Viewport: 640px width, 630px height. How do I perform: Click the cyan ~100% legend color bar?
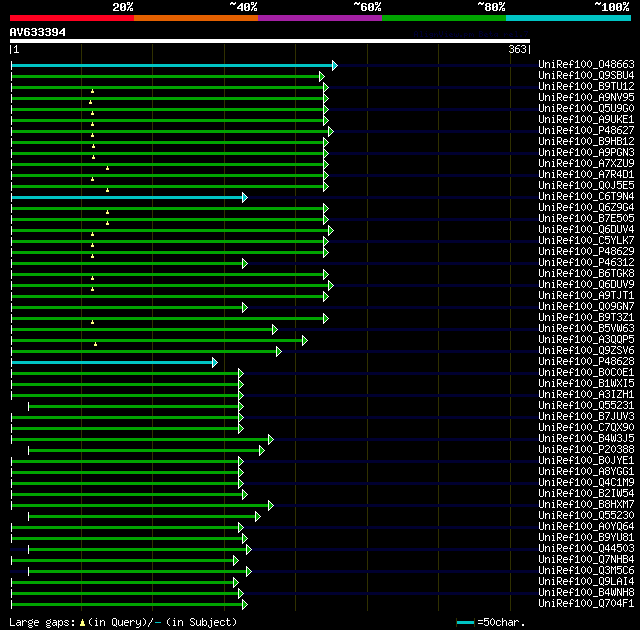568,18
